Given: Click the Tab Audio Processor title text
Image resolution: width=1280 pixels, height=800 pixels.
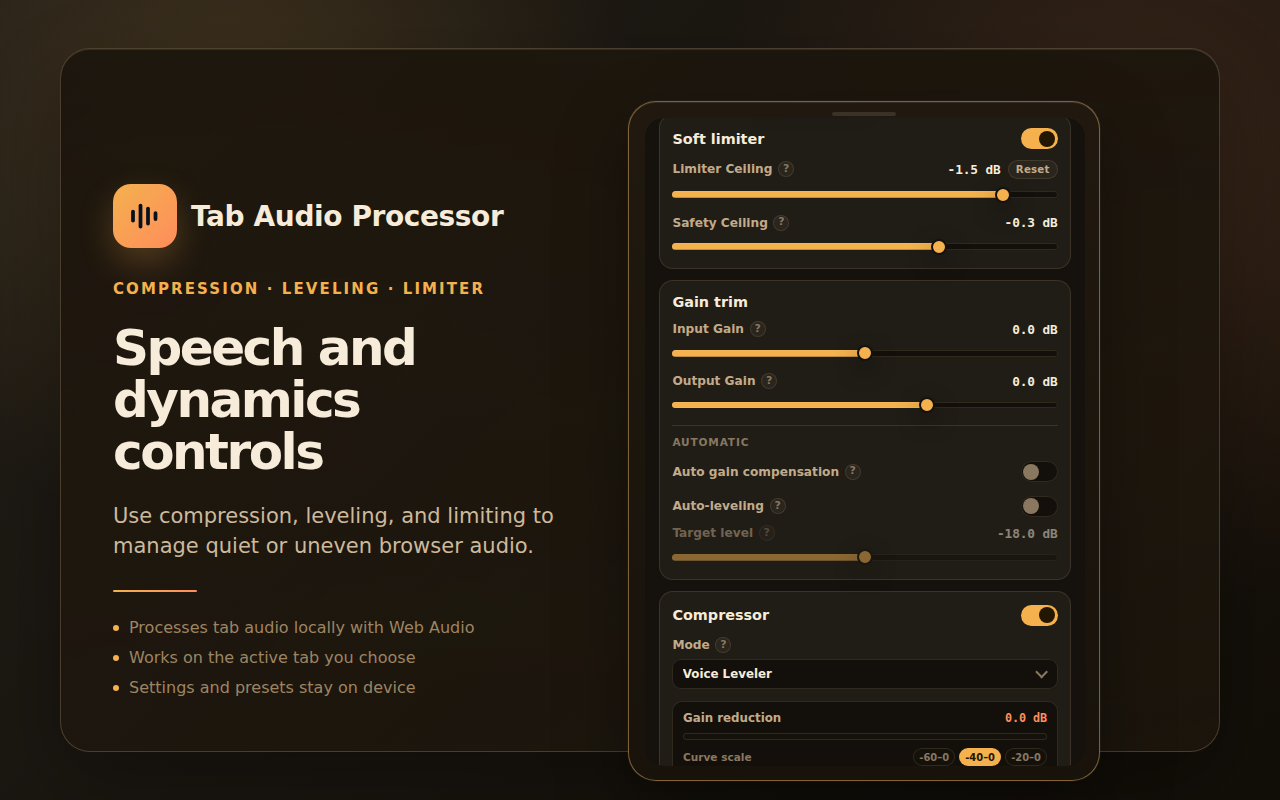Looking at the screenshot, I should point(347,216).
